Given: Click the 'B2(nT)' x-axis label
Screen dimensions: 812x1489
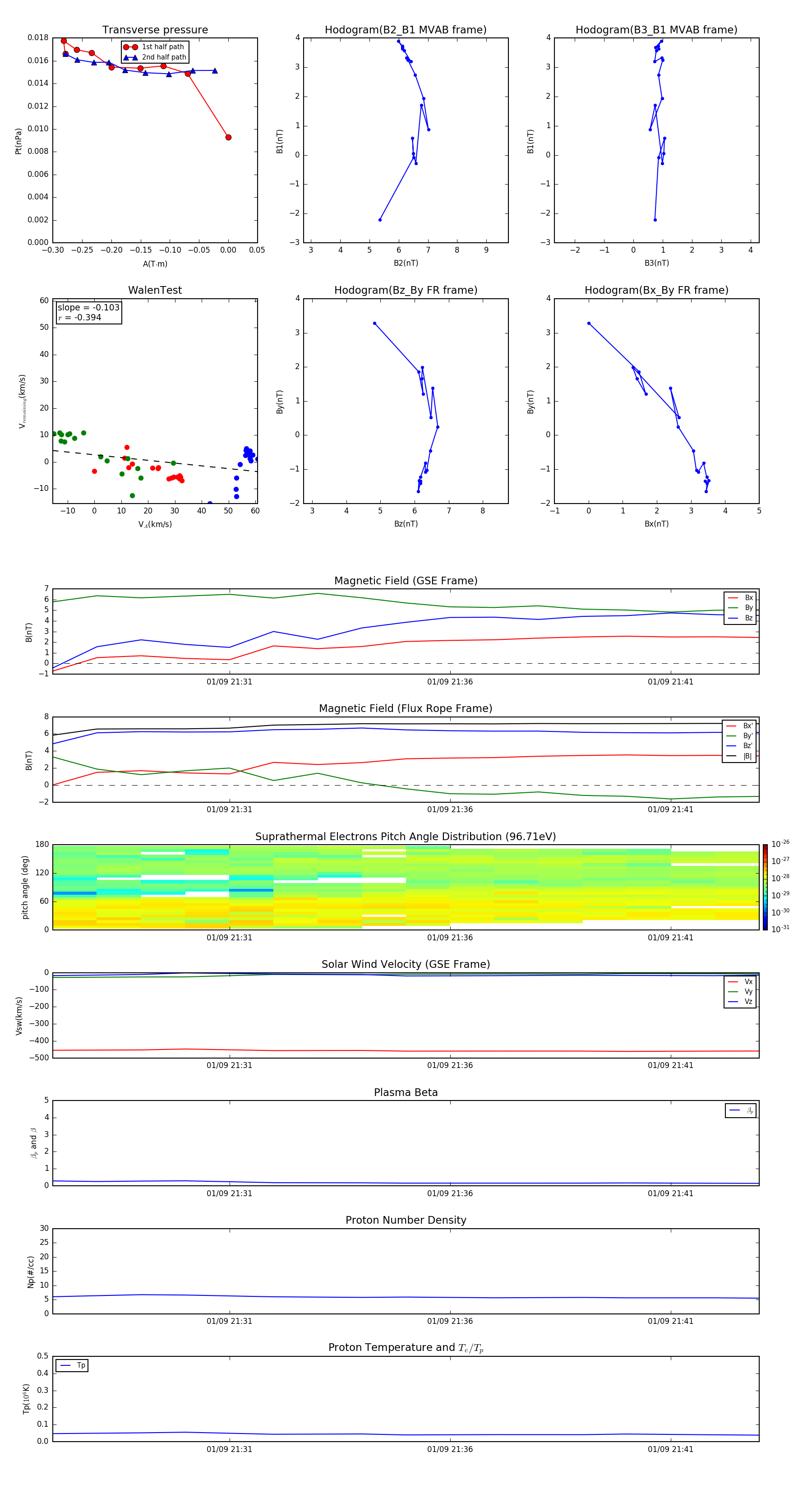Looking at the screenshot, I should click(x=406, y=264).
